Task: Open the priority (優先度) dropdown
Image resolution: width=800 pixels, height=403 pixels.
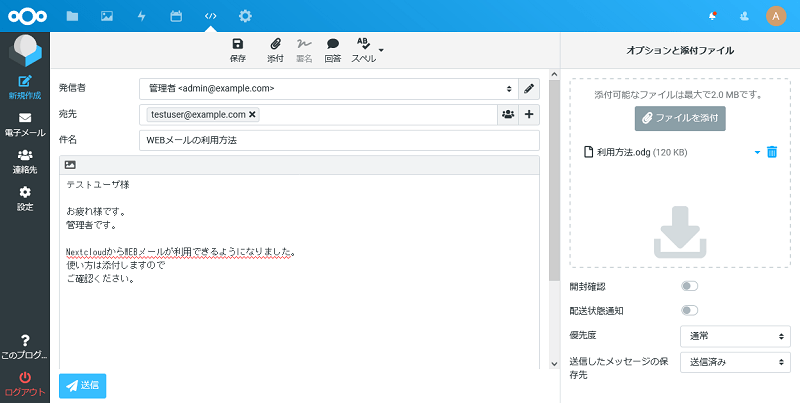Action: 734,336
